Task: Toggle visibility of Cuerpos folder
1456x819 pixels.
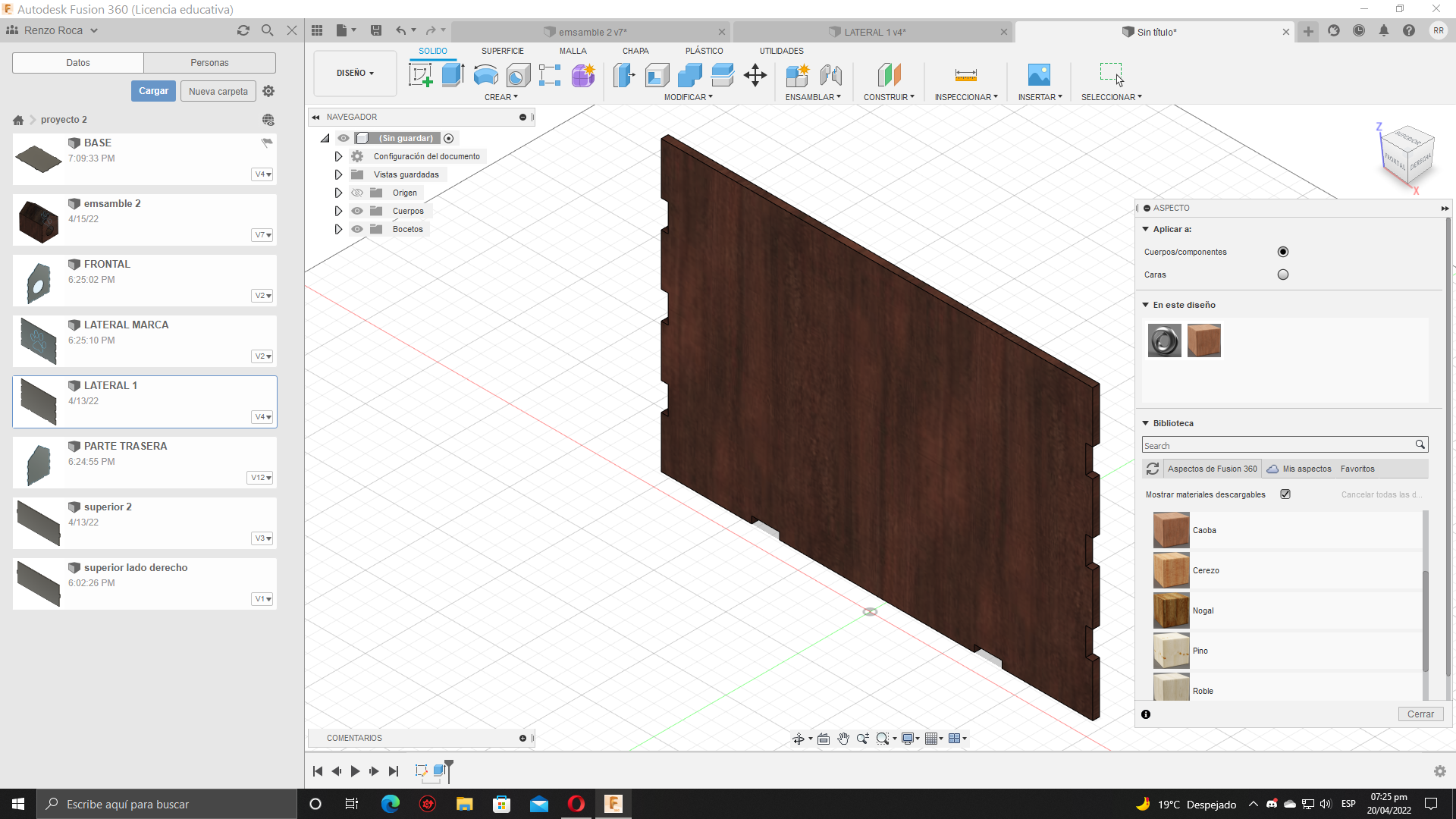Action: 357,211
